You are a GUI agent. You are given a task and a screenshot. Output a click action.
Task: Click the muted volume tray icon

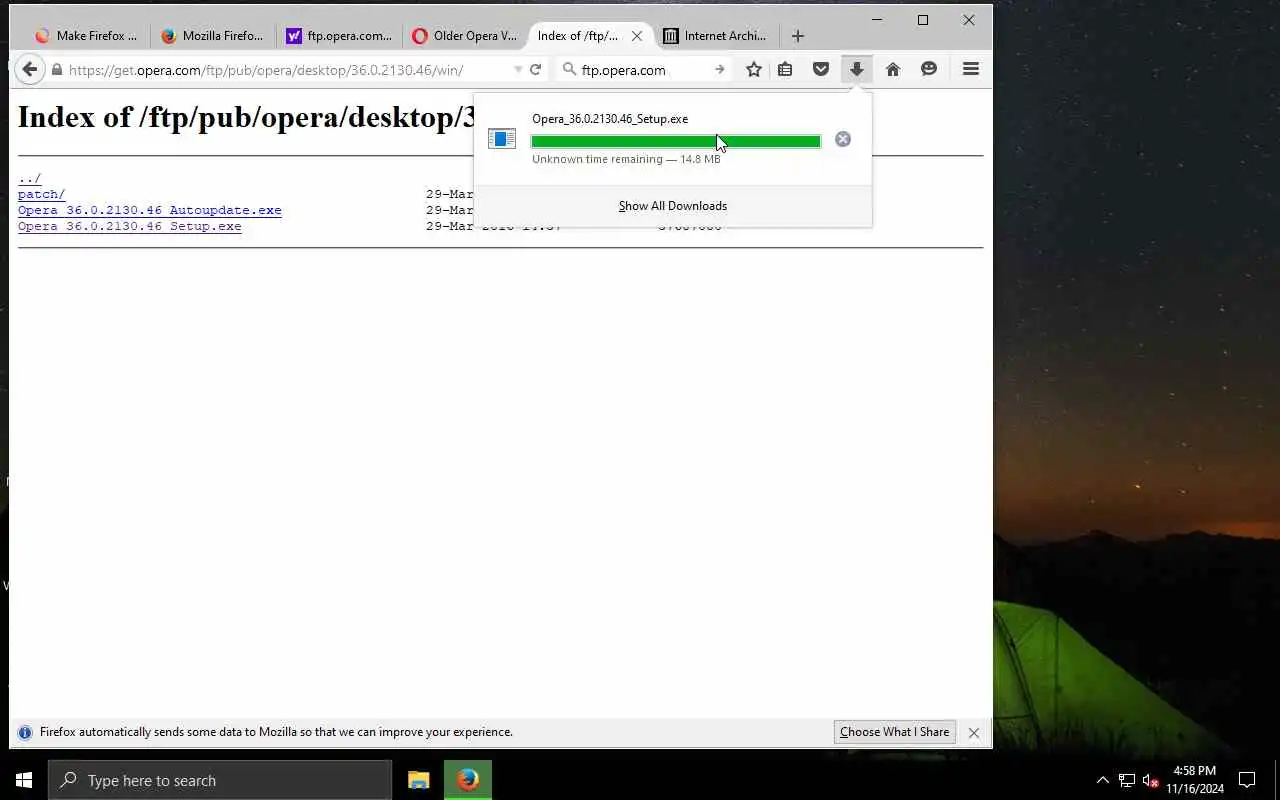1150,780
